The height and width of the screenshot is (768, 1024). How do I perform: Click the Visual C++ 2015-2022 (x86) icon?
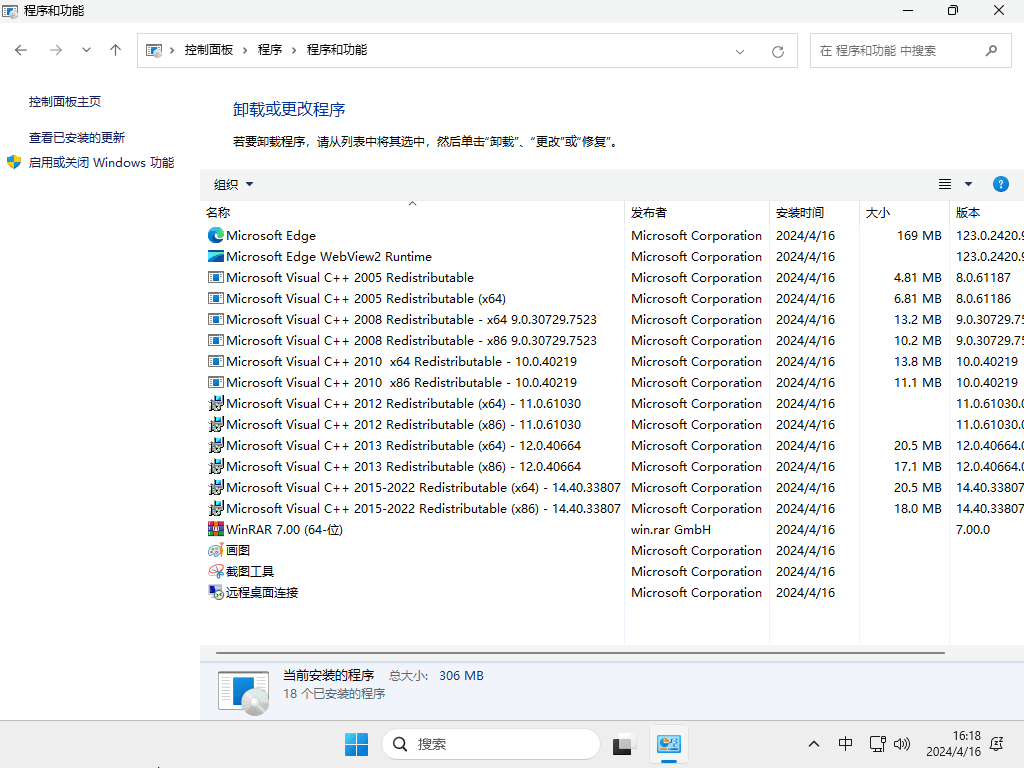pos(216,508)
